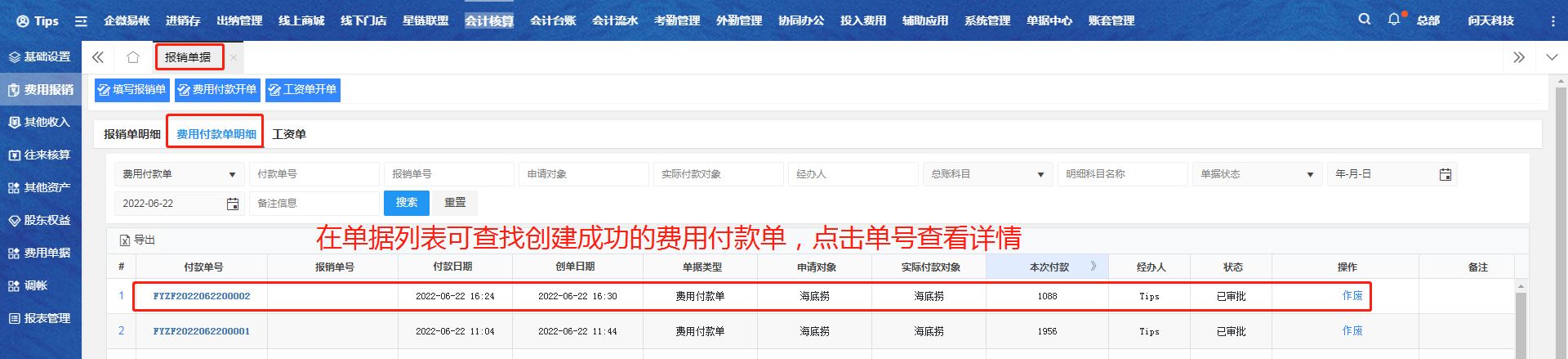The width and height of the screenshot is (1568, 359).
Task: Click 填写报销单 button
Action: (x=132, y=90)
